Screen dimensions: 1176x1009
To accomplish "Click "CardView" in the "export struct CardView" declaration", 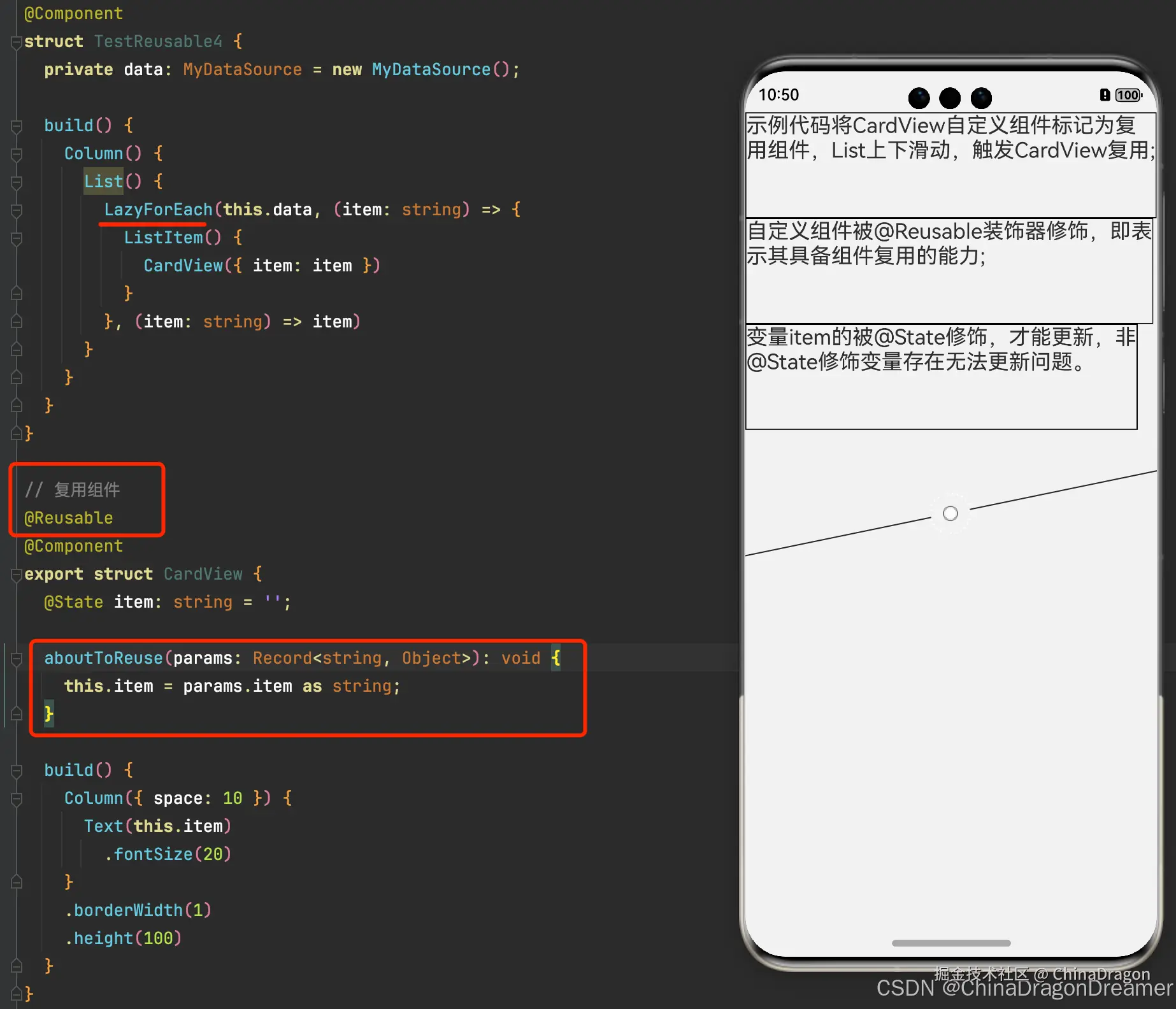I will pos(203,574).
